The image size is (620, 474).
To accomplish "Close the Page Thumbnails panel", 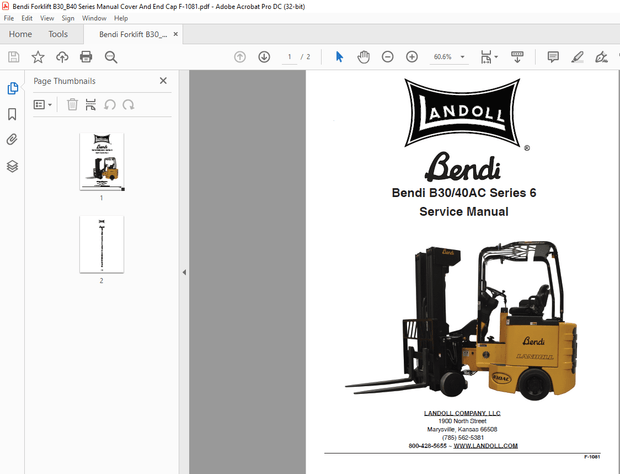I will pyautogui.click(x=163, y=81).
